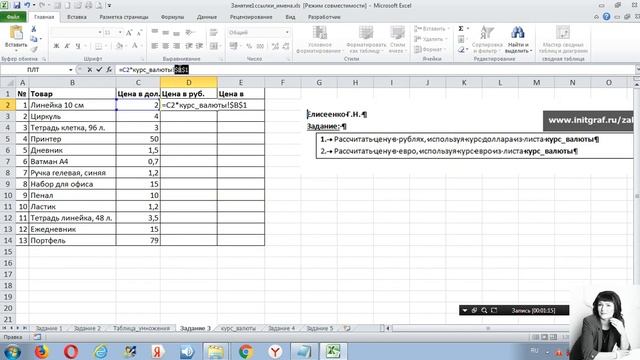Open Firefox from the taskbar

pos(42,351)
